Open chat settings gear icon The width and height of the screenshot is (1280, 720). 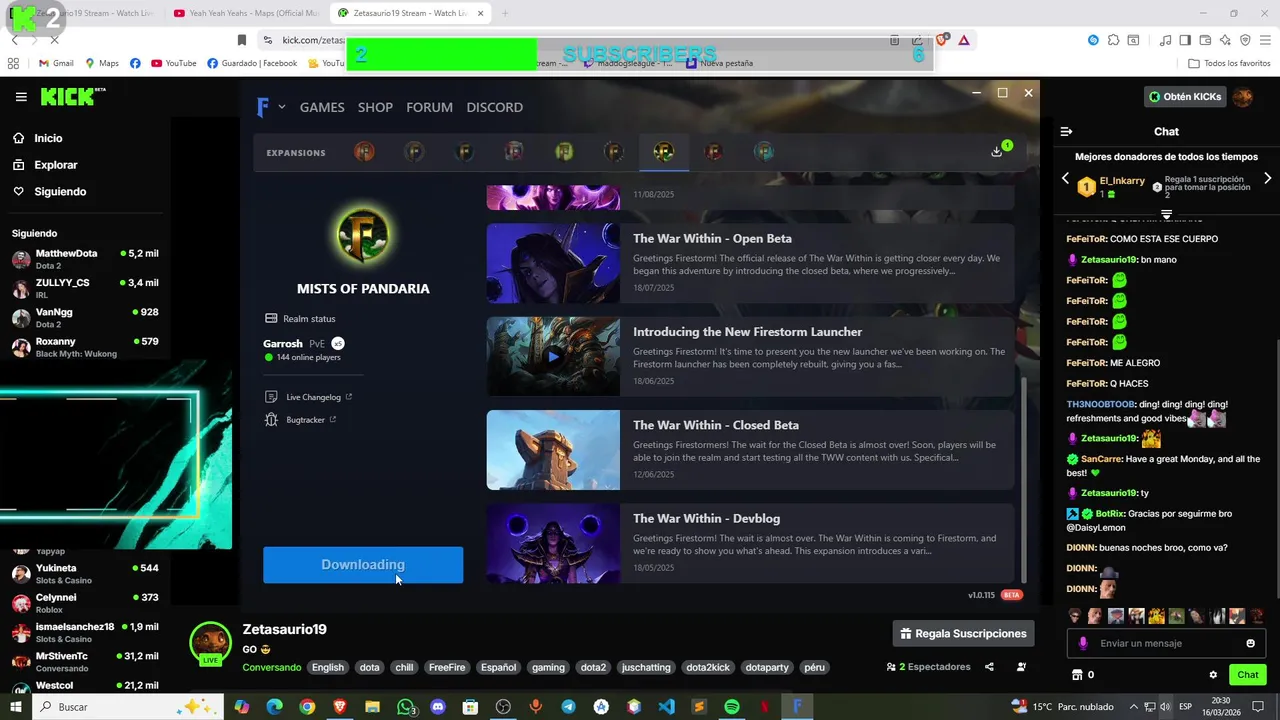pos(1213,675)
